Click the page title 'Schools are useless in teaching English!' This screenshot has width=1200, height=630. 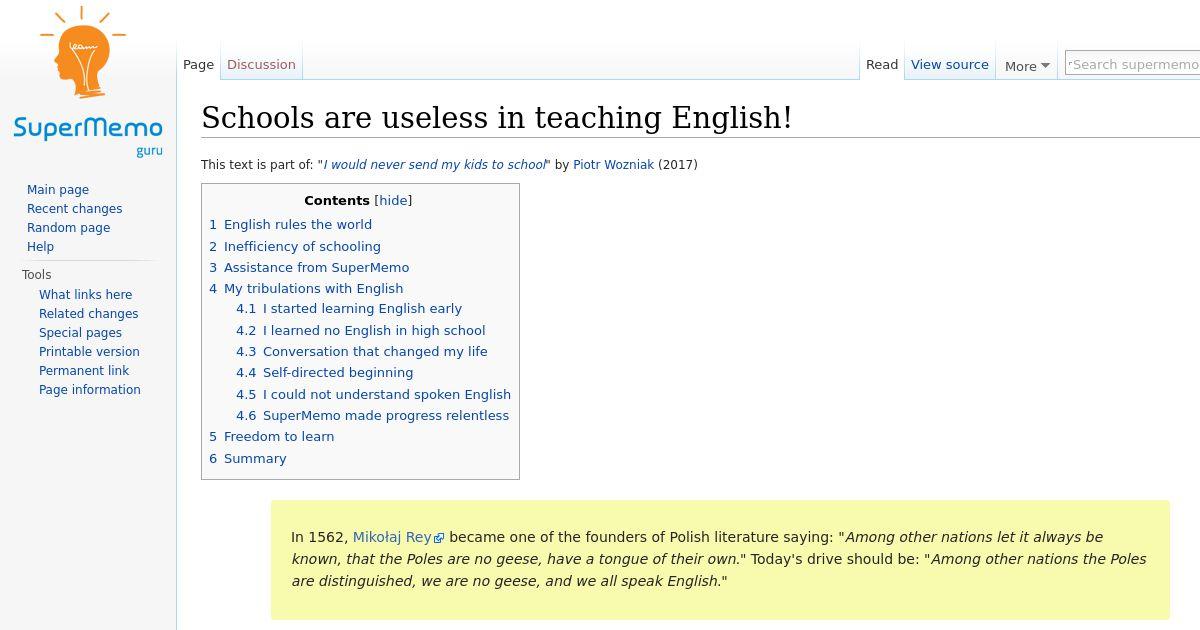point(497,118)
